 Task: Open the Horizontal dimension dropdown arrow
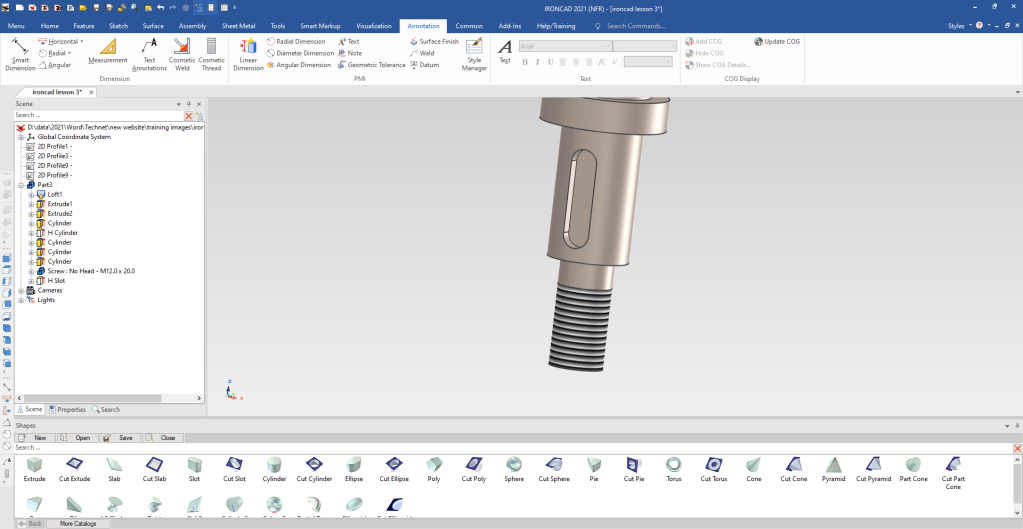pyautogui.click(x=82, y=42)
